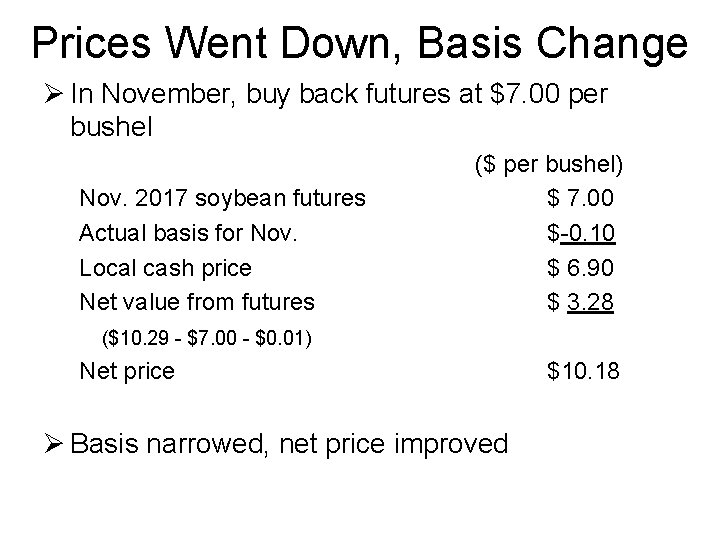Image resolution: width=720 pixels, height=540 pixels.
Task: Click the "$ 6.90" cash price value
Action: coord(581,268)
